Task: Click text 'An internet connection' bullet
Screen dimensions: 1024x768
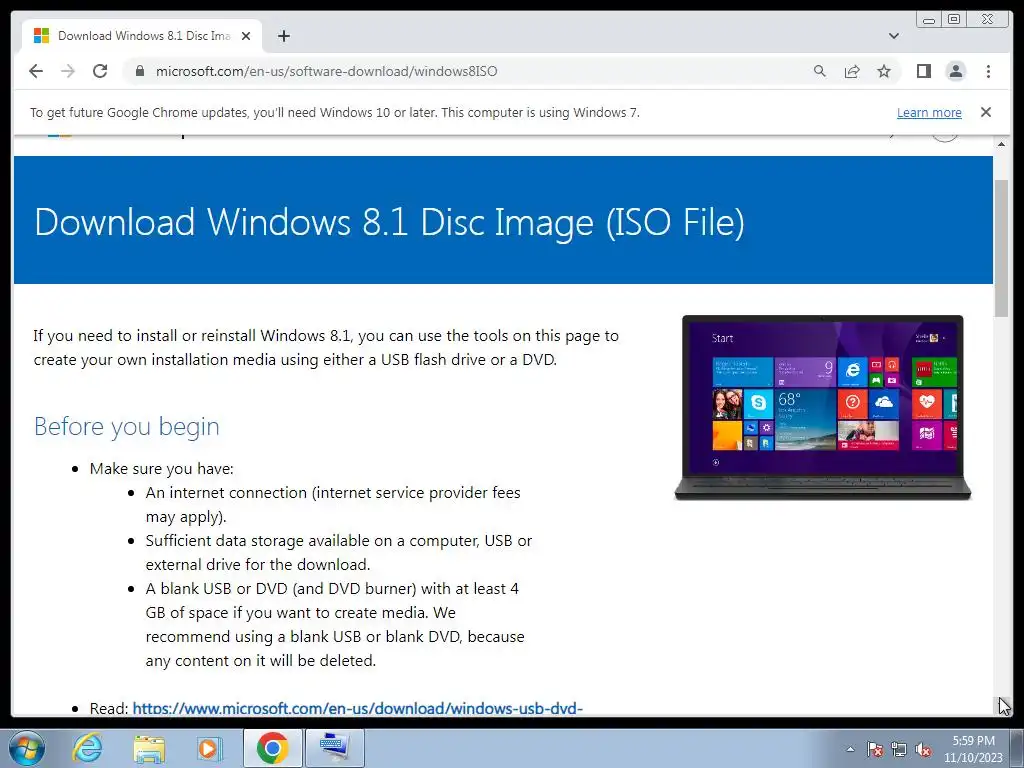Action: click(333, 505)
